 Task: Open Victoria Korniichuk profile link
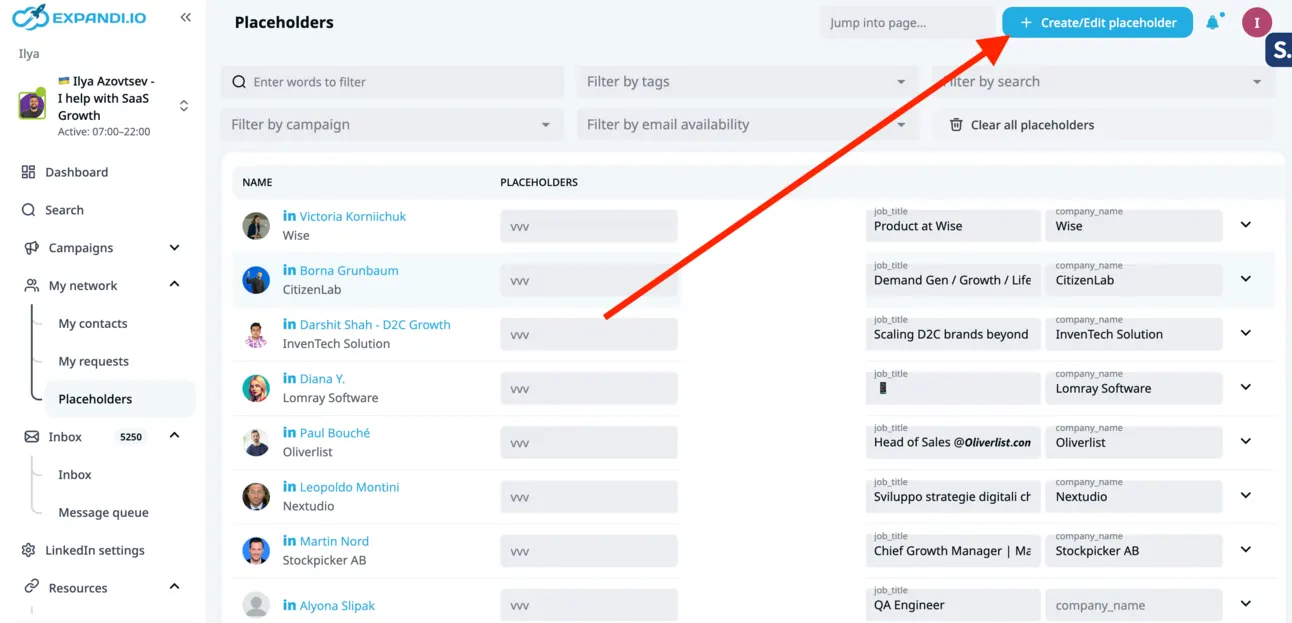click(353, 216)
